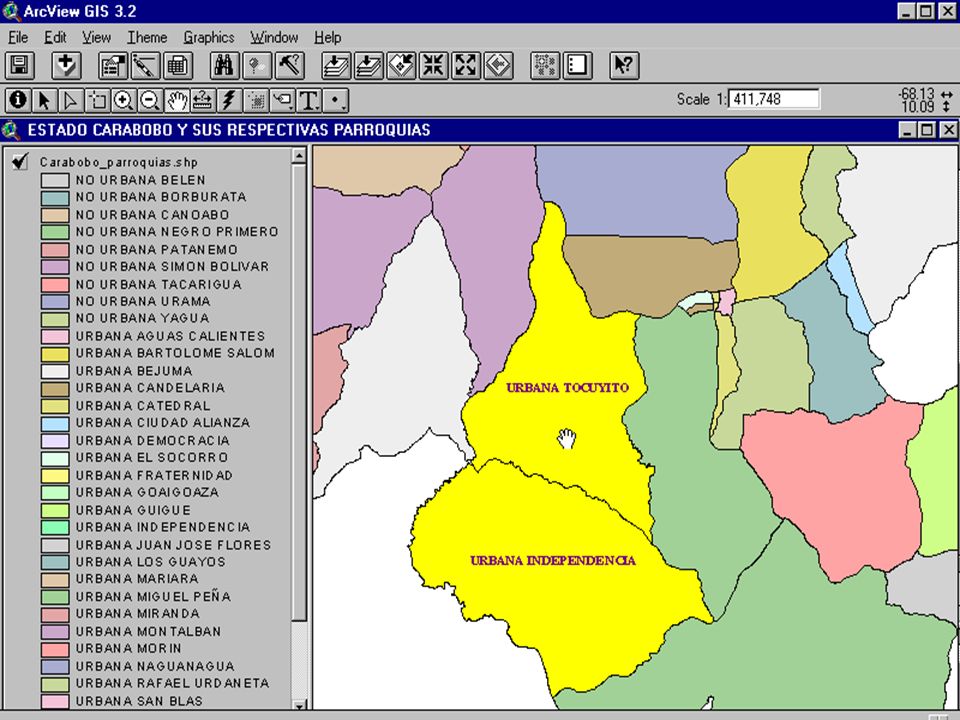Click the NO URBANA TACARIGUA color swatch
The image size is (960, 720).
pyautogui.click(x=54, y=285)
